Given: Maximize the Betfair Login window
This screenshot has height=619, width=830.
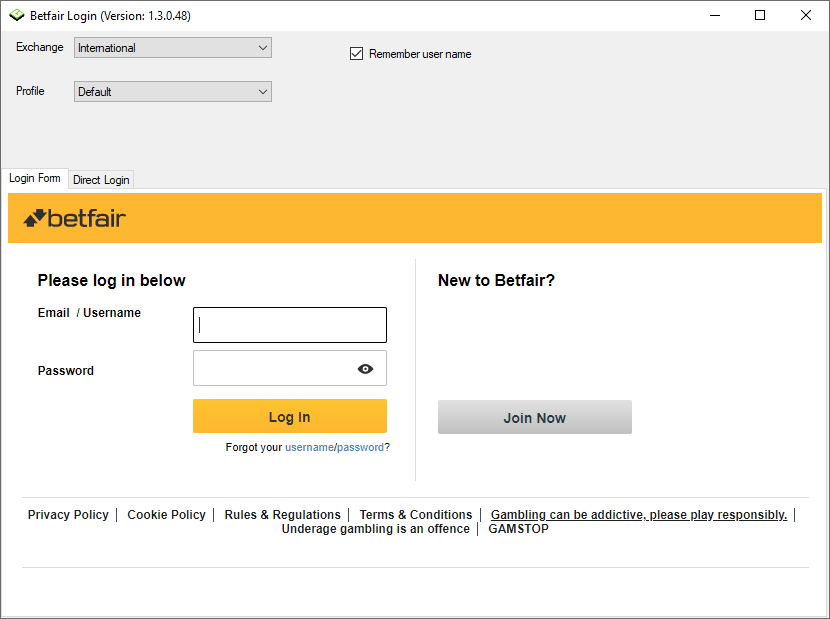Looking at the screenshot, I should [760, 15].
